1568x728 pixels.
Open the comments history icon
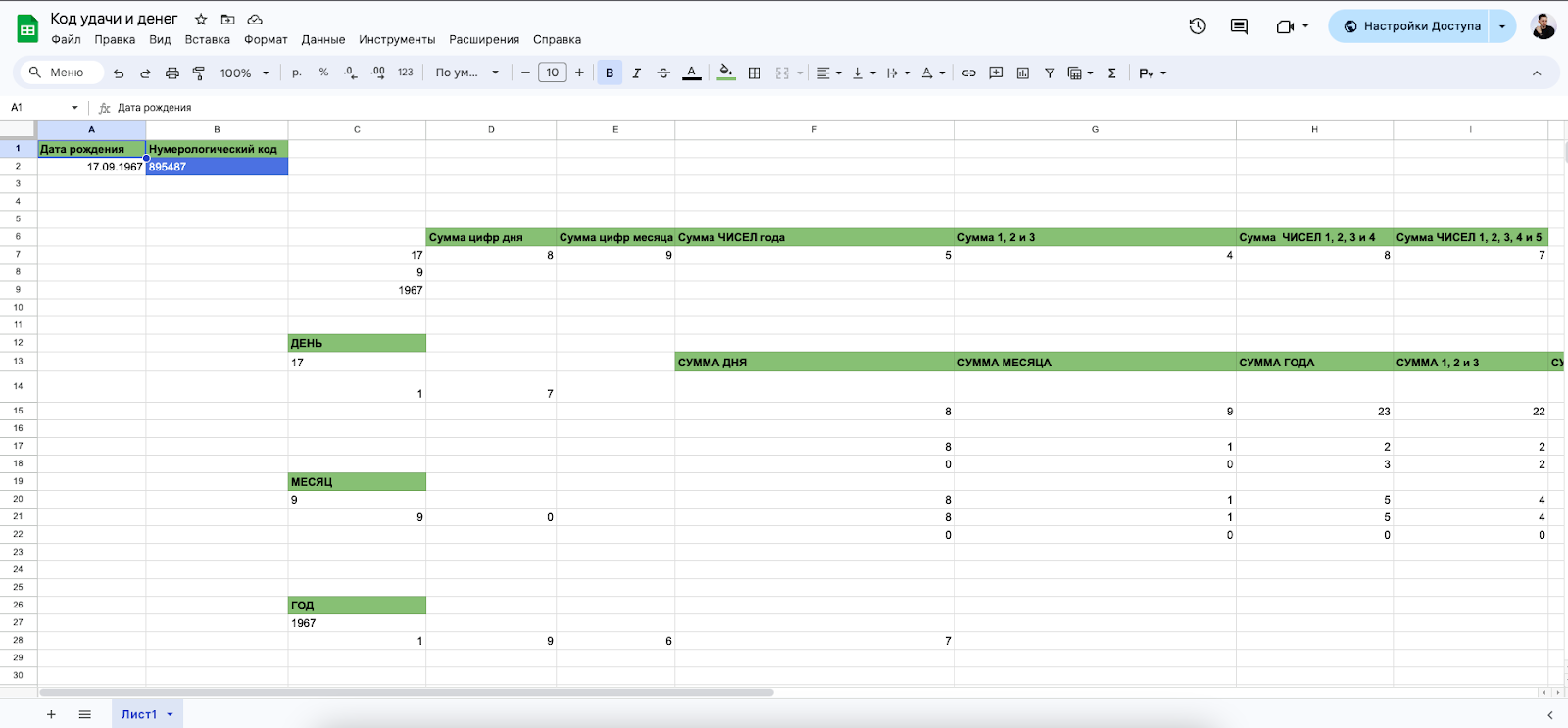[1239, 26]
